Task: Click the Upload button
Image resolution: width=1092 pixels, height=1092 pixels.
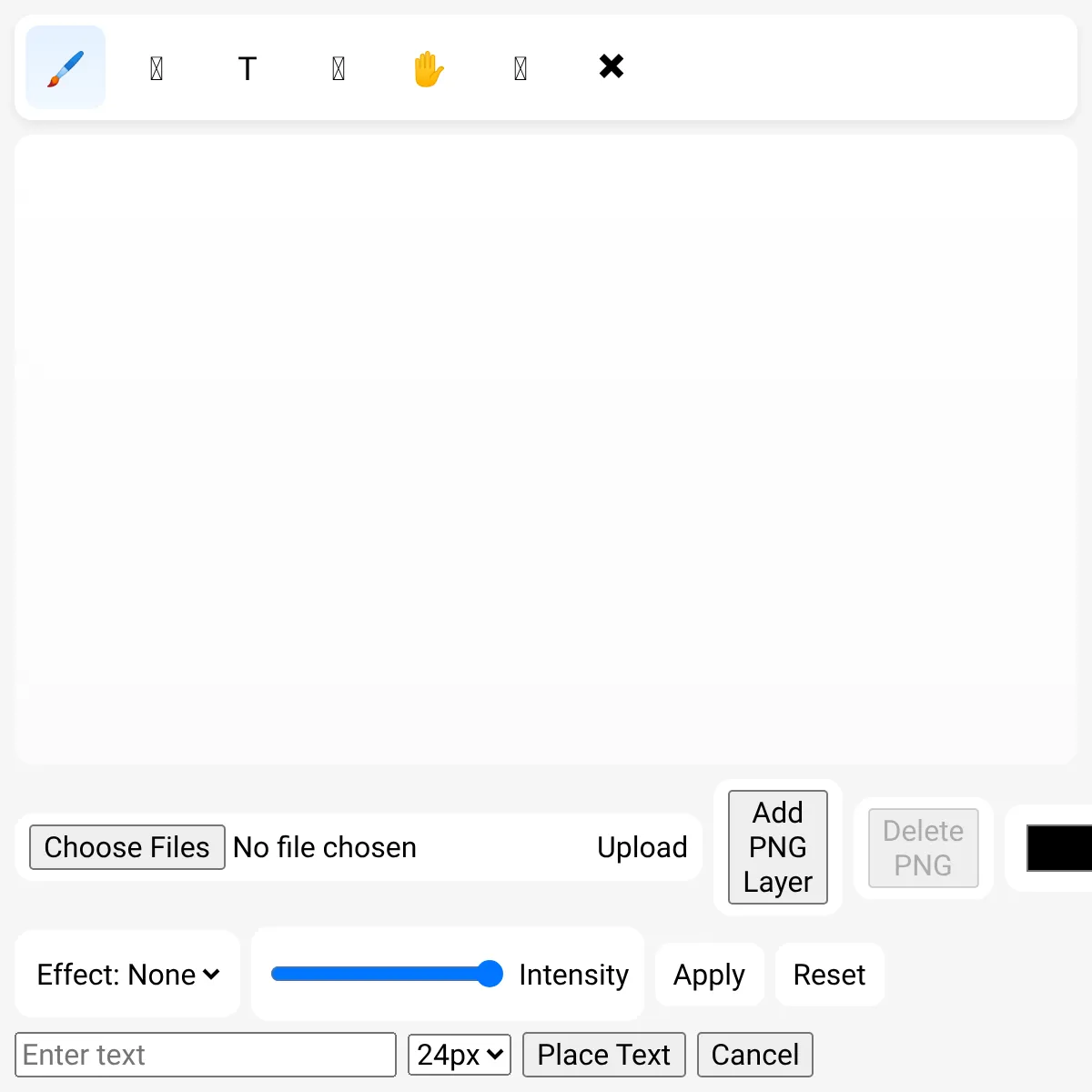Action: 642,847
